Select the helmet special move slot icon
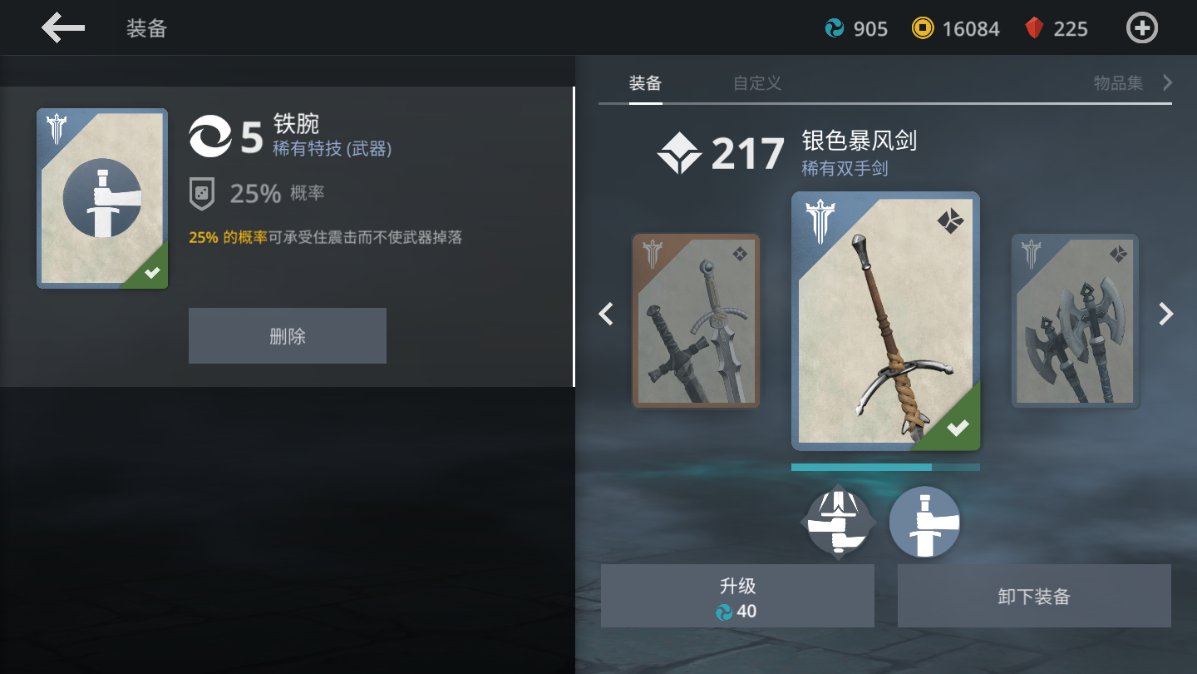1197x674 pixels. point(838,522)
